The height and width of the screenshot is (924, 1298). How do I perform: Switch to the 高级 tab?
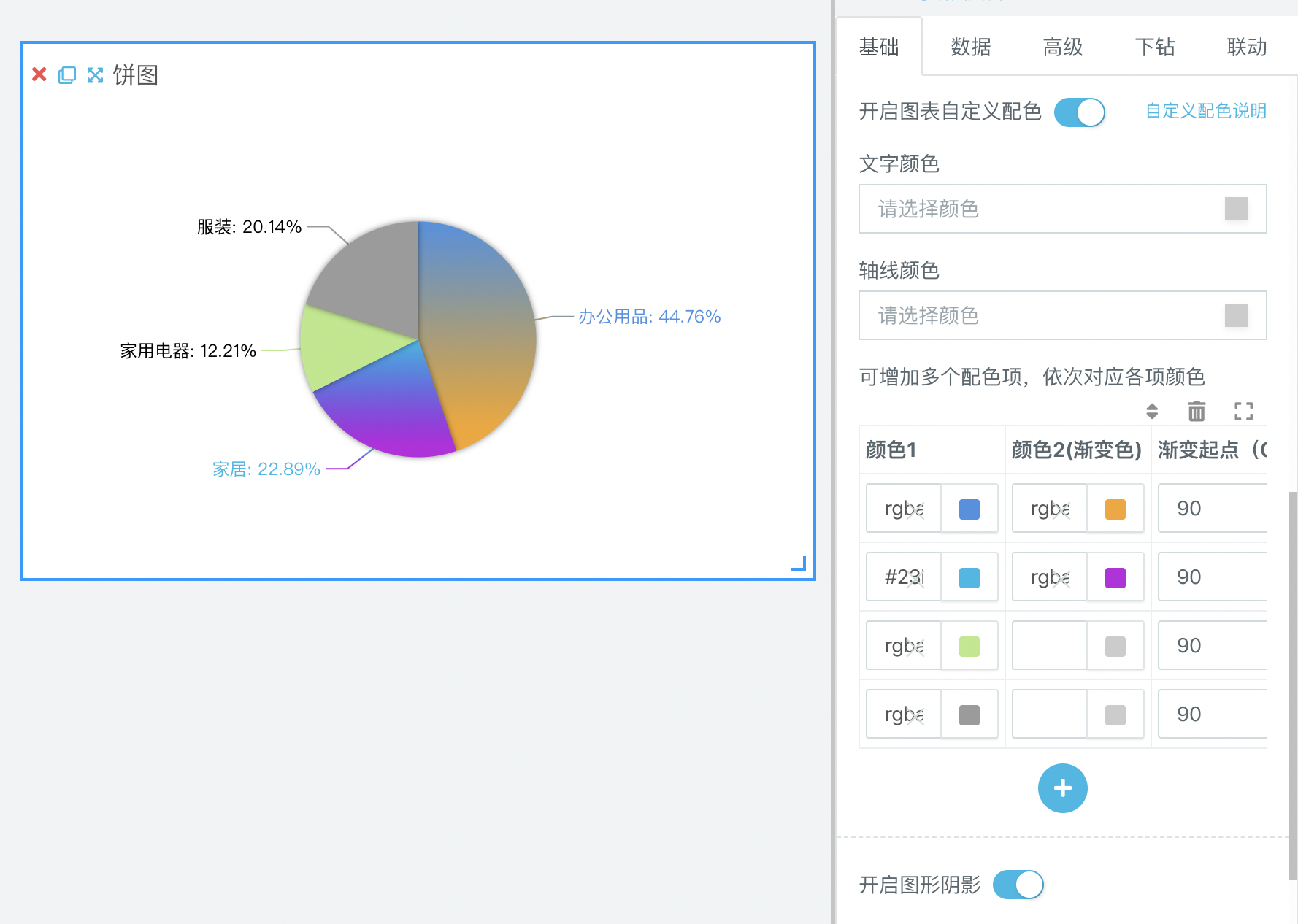pos(1063,47)
